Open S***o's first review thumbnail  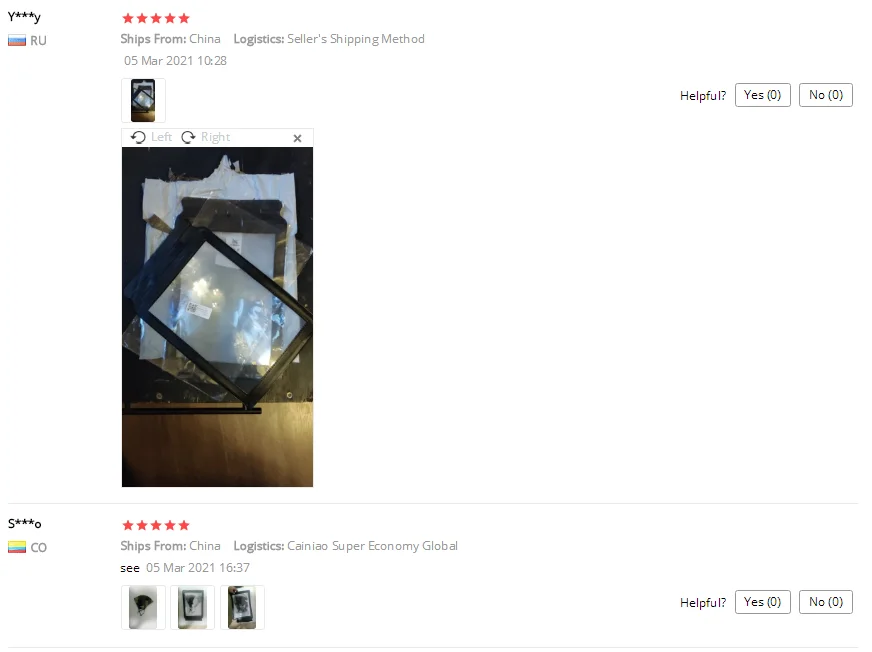click(x=143, y=607)
